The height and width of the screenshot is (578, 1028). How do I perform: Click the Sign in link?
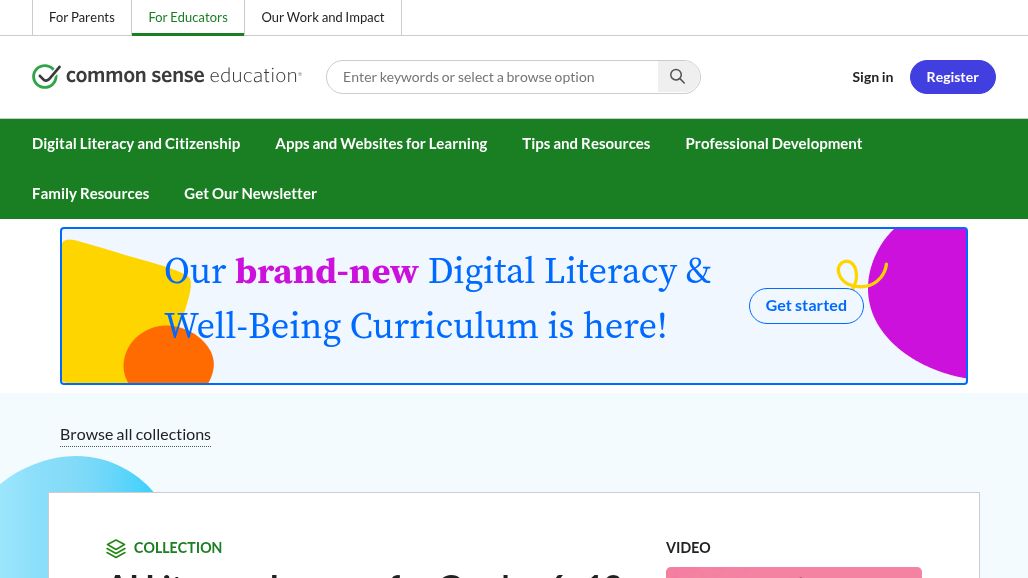(x=872, y=76)
